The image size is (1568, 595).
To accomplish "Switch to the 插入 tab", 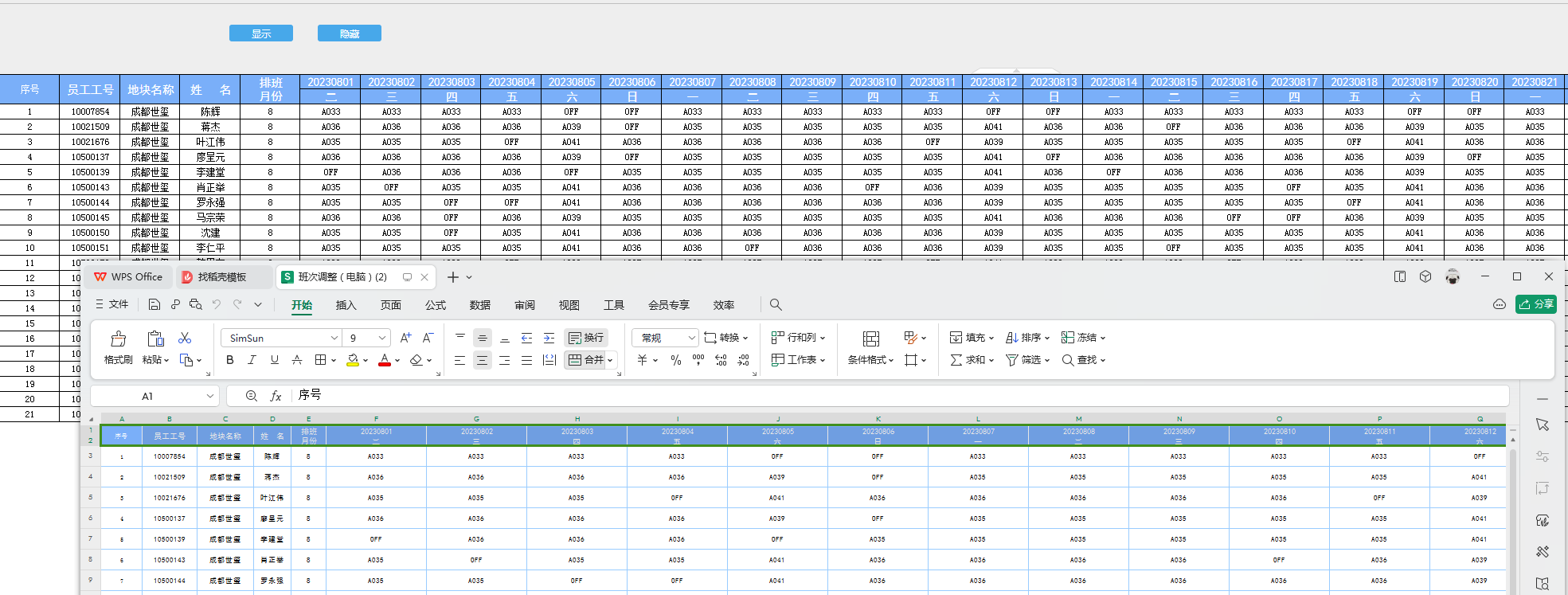I will point(346,305).
